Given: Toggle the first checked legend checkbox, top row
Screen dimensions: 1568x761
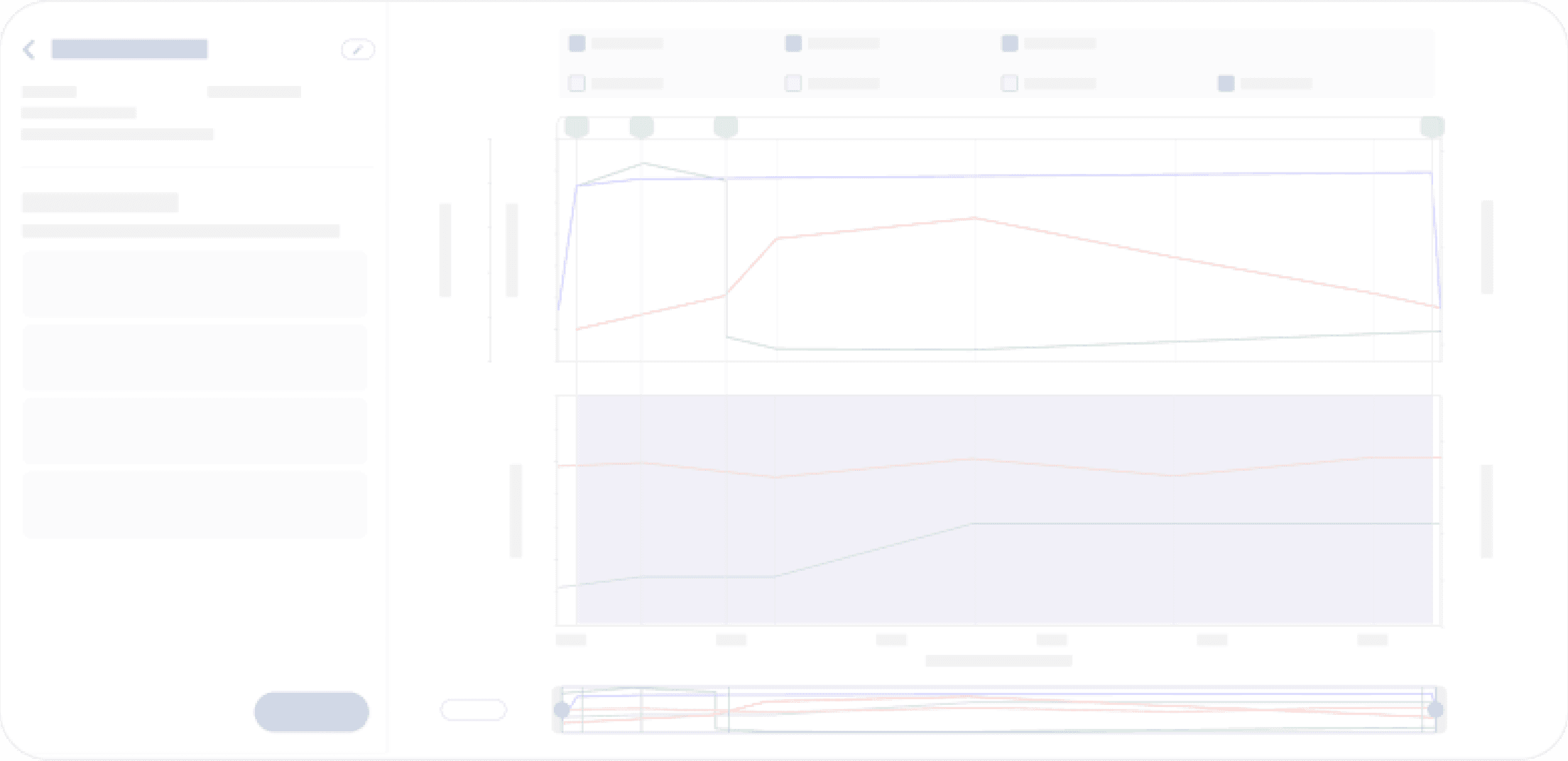Looking at the screenshot, I should click(x=577, y=43).
